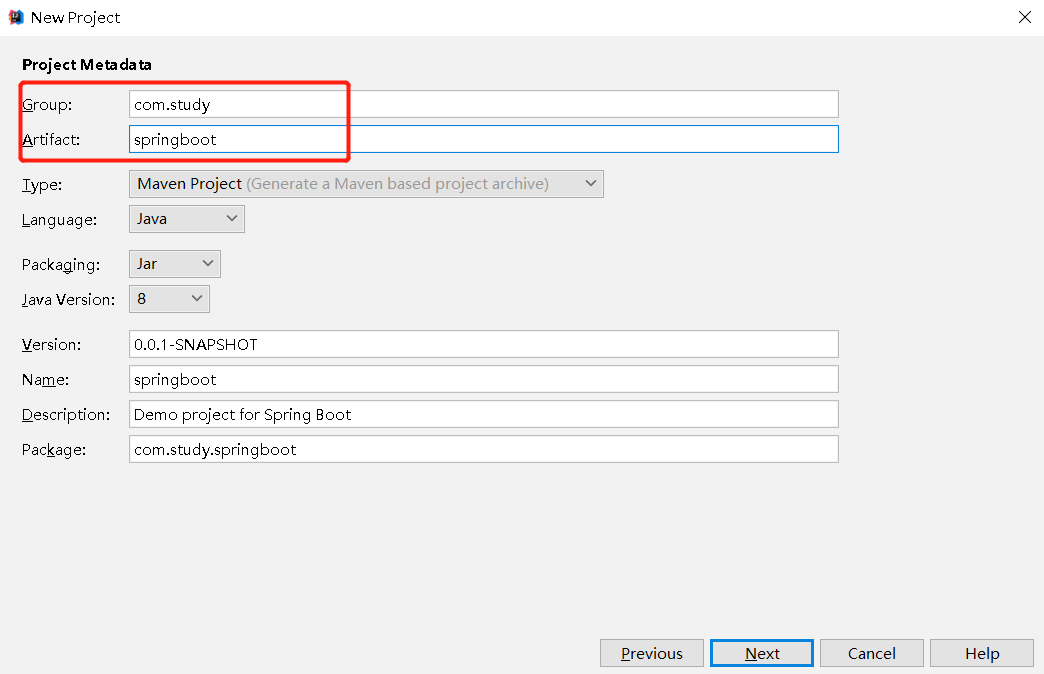The image size is (1044, 674).
Task: Close the New Project dialog
Action: pos(1025,17)
